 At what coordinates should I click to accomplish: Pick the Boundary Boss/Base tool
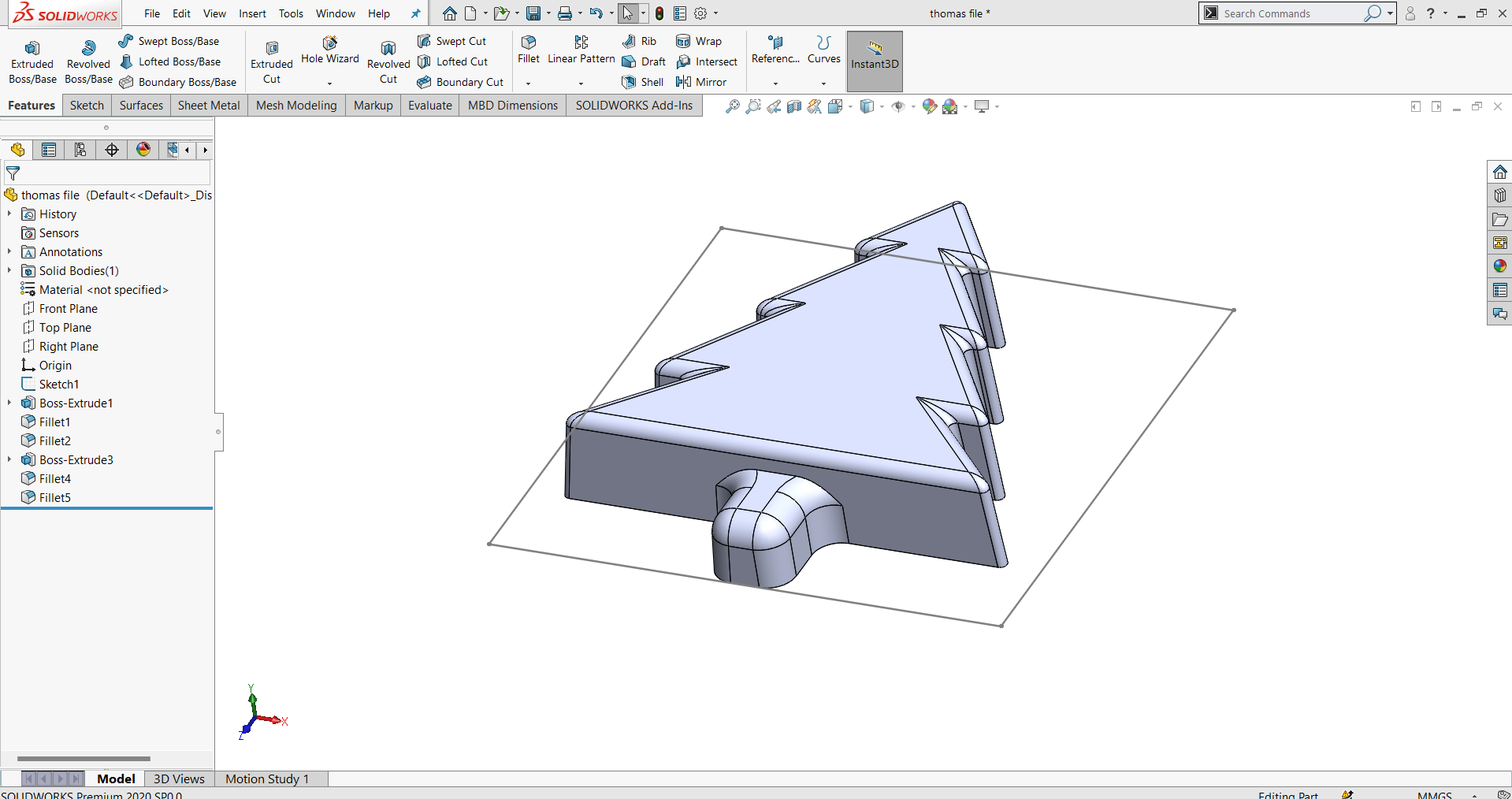178,82
